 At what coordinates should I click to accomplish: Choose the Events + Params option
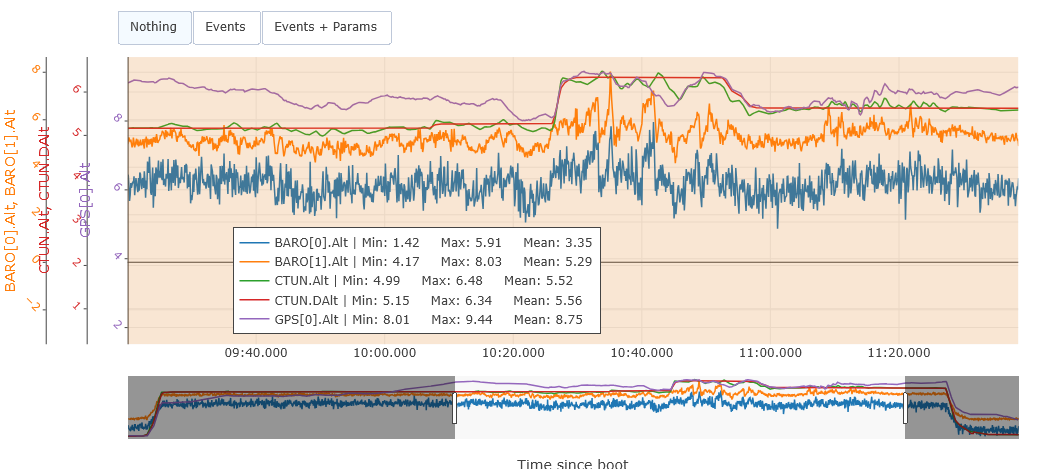pos(326,28)
